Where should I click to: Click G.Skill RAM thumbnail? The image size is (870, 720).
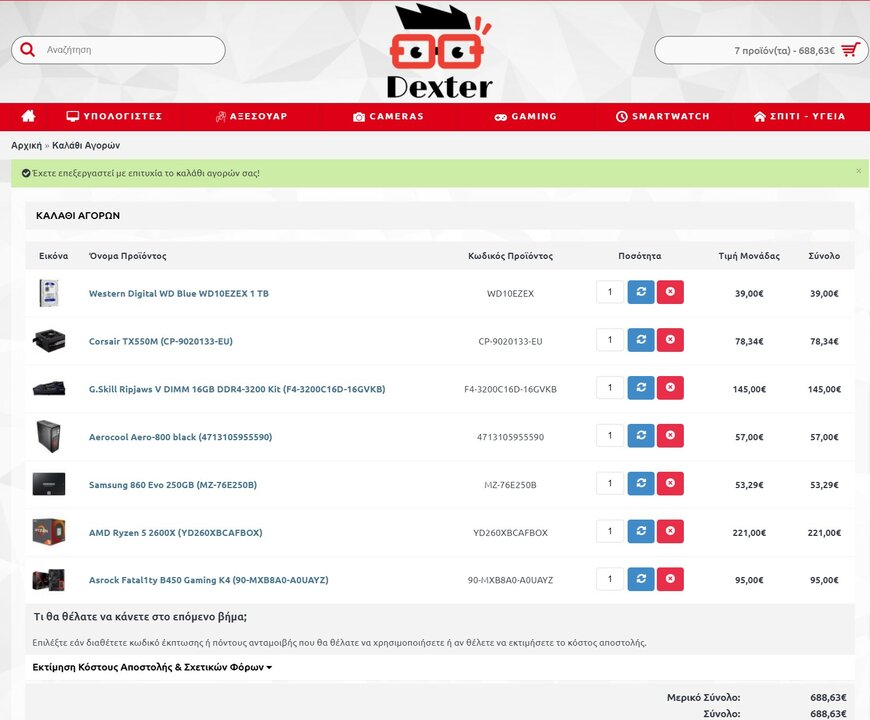tap(49, 388)
